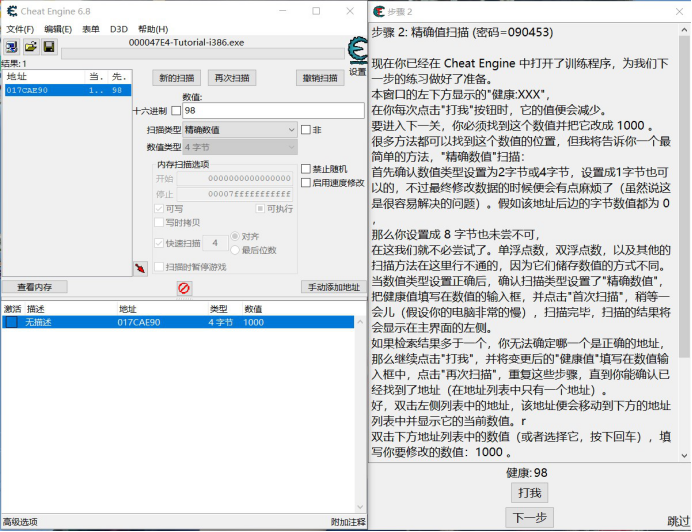
Task: Click the 查看内存 button
Action: click(34, 287)
